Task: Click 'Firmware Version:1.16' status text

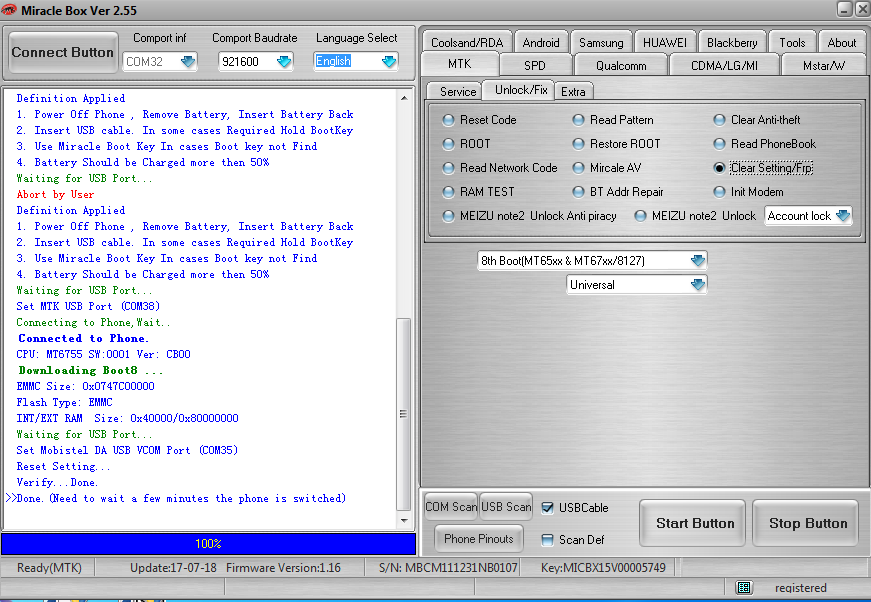Action: coord(283,568)
